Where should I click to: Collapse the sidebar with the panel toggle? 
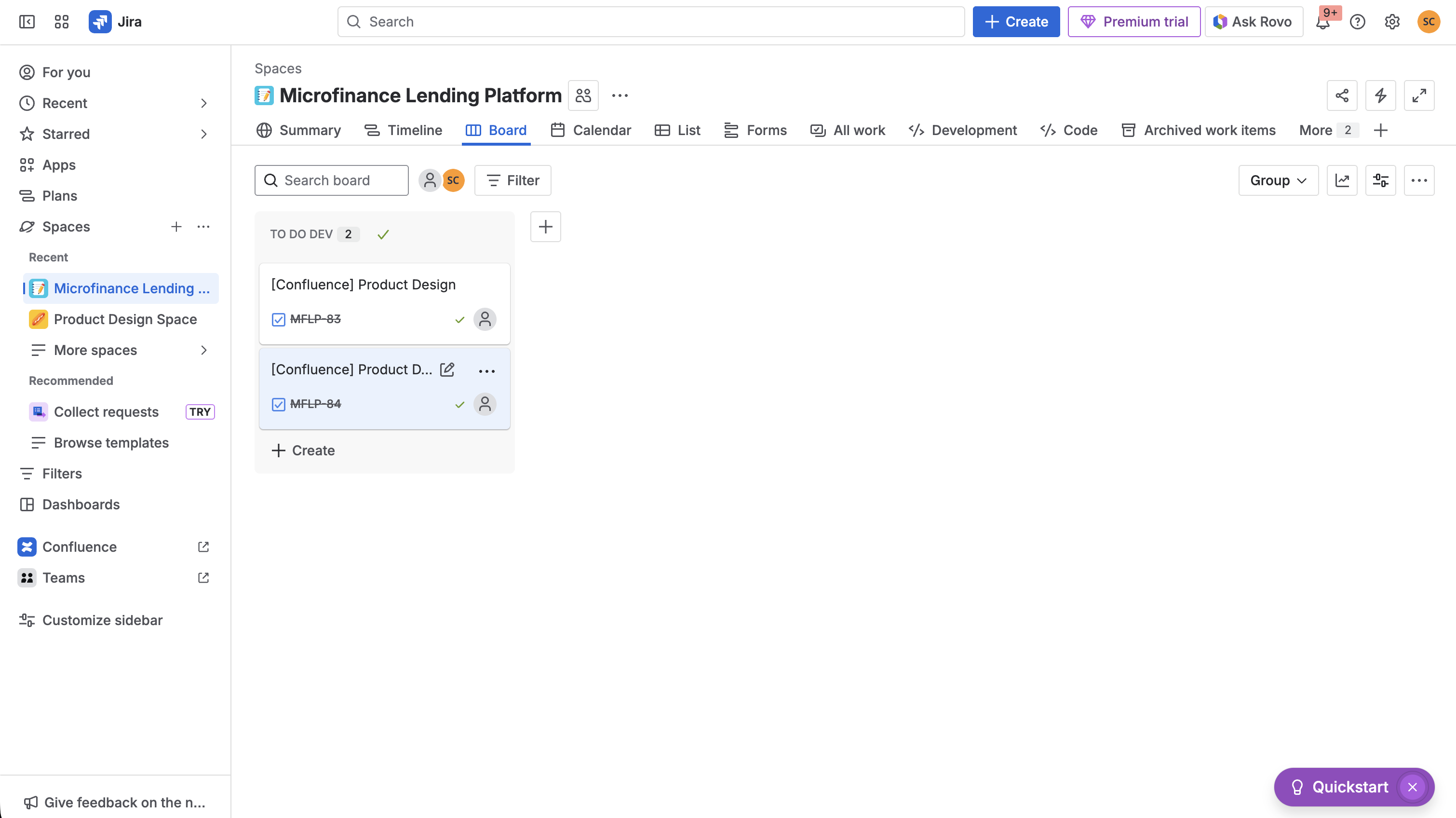pos(27,22)
